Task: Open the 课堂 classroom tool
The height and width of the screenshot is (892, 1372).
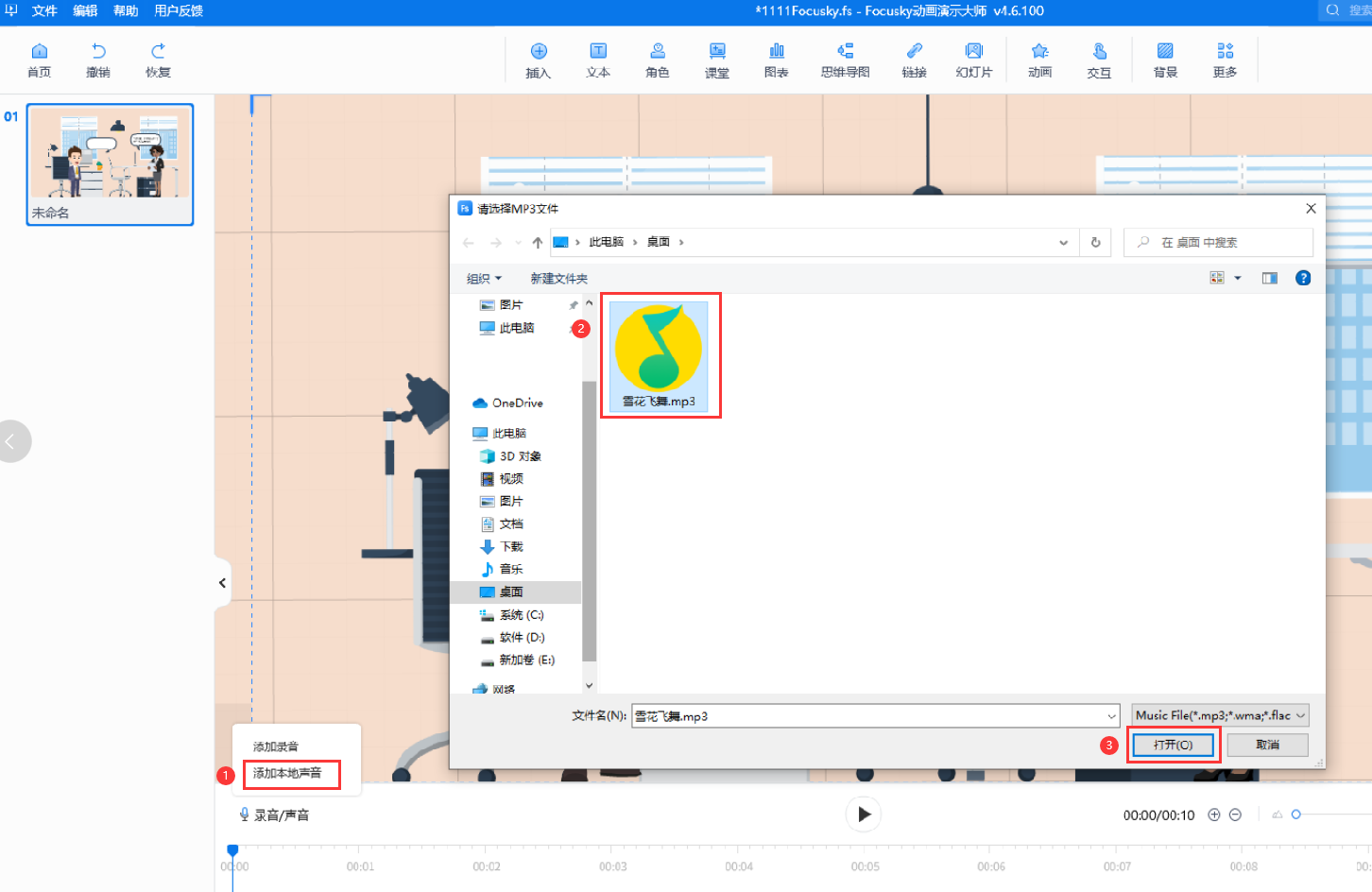Action: coord(717,60)
